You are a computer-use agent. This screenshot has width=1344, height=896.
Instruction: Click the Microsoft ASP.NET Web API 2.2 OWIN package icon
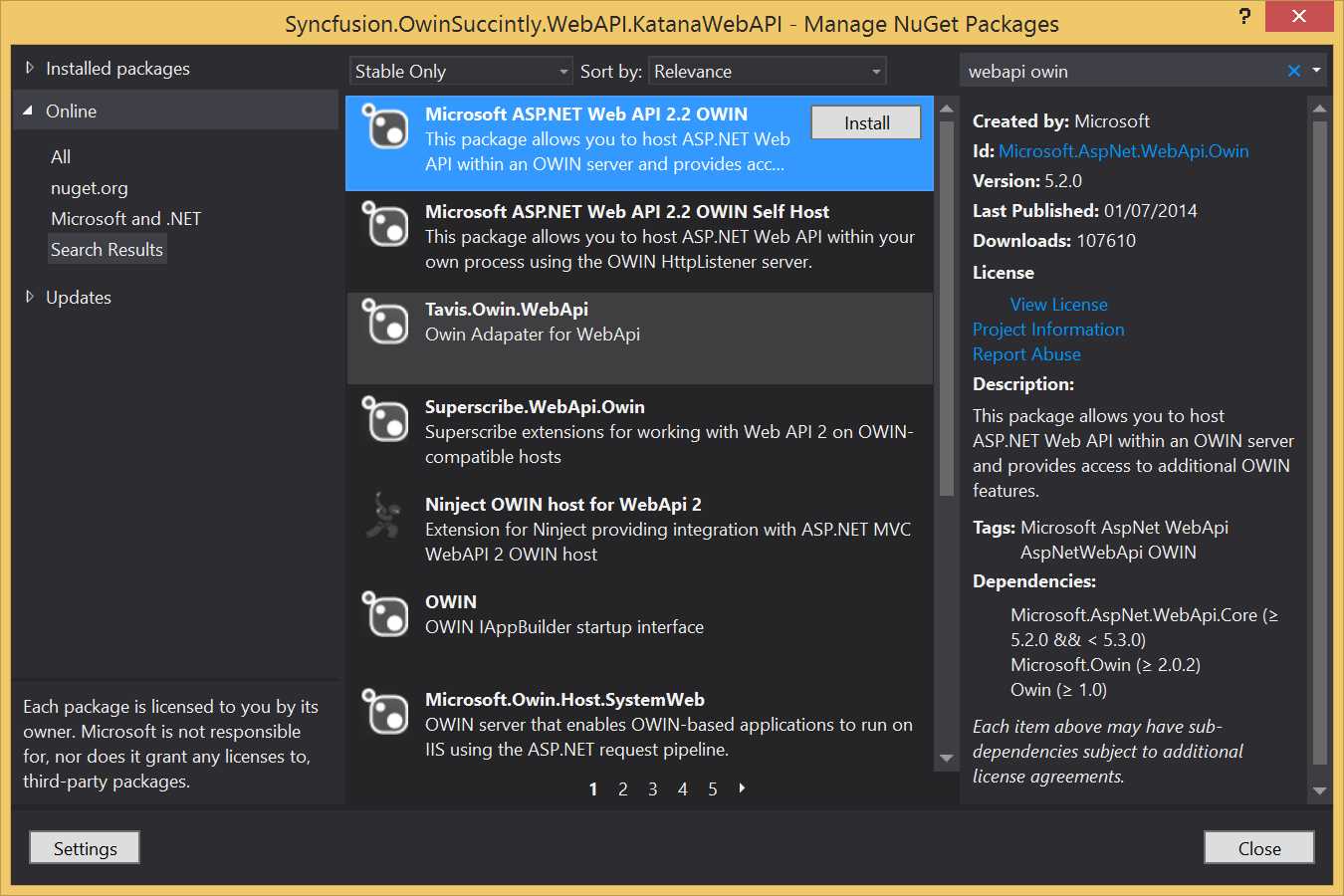(385, 126)
